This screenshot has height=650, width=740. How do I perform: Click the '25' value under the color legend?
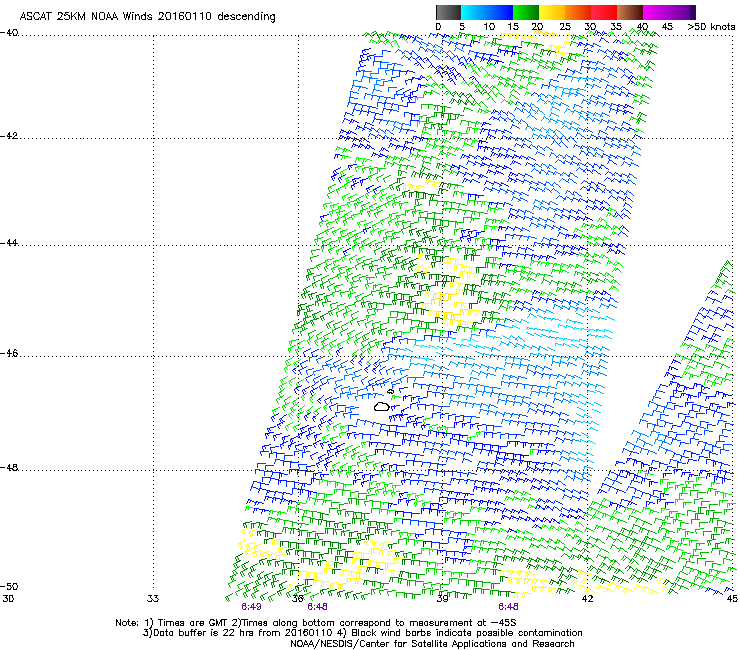click(x=565, y=27)
